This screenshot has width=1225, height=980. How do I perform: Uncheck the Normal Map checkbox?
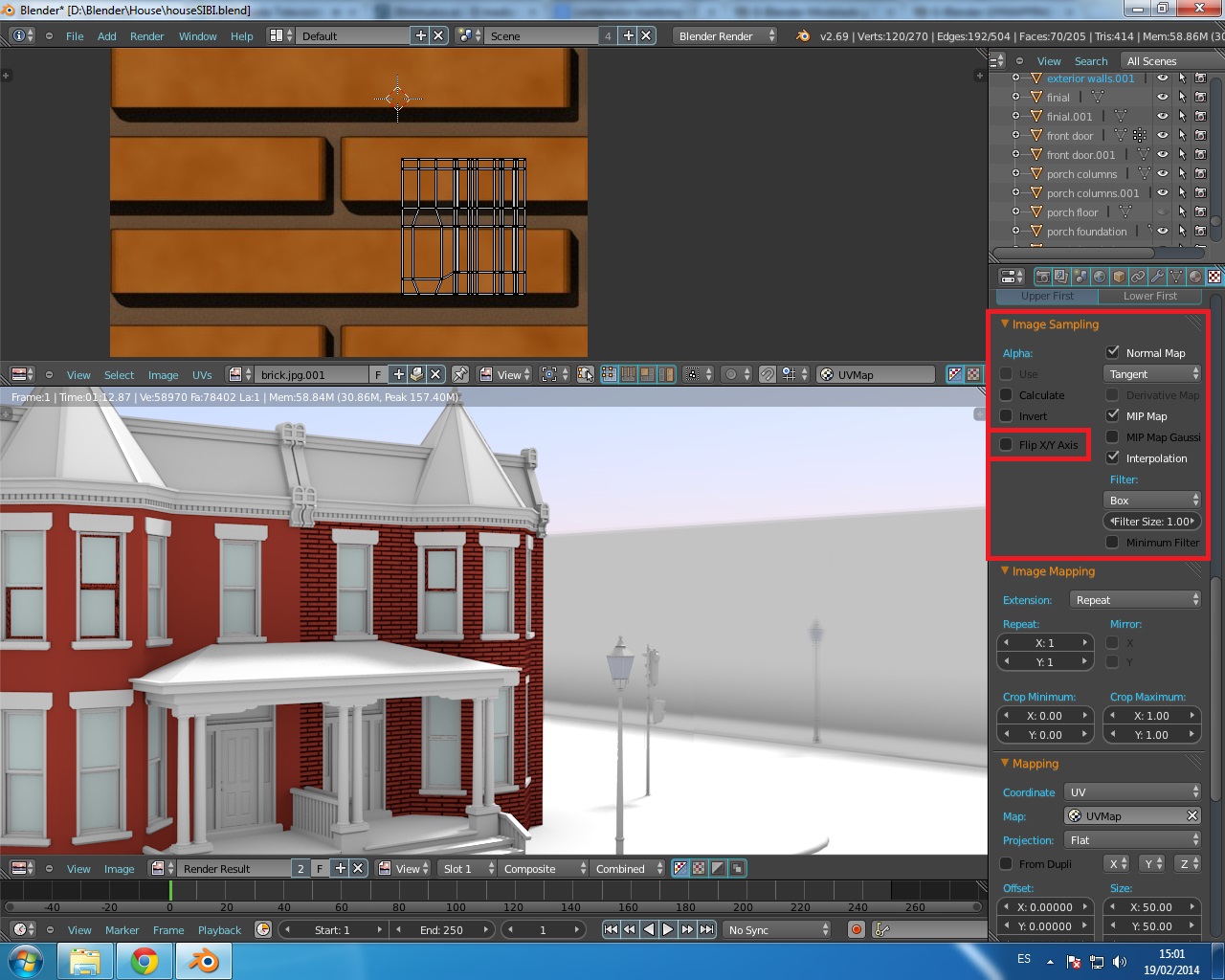click(1113, 352)
